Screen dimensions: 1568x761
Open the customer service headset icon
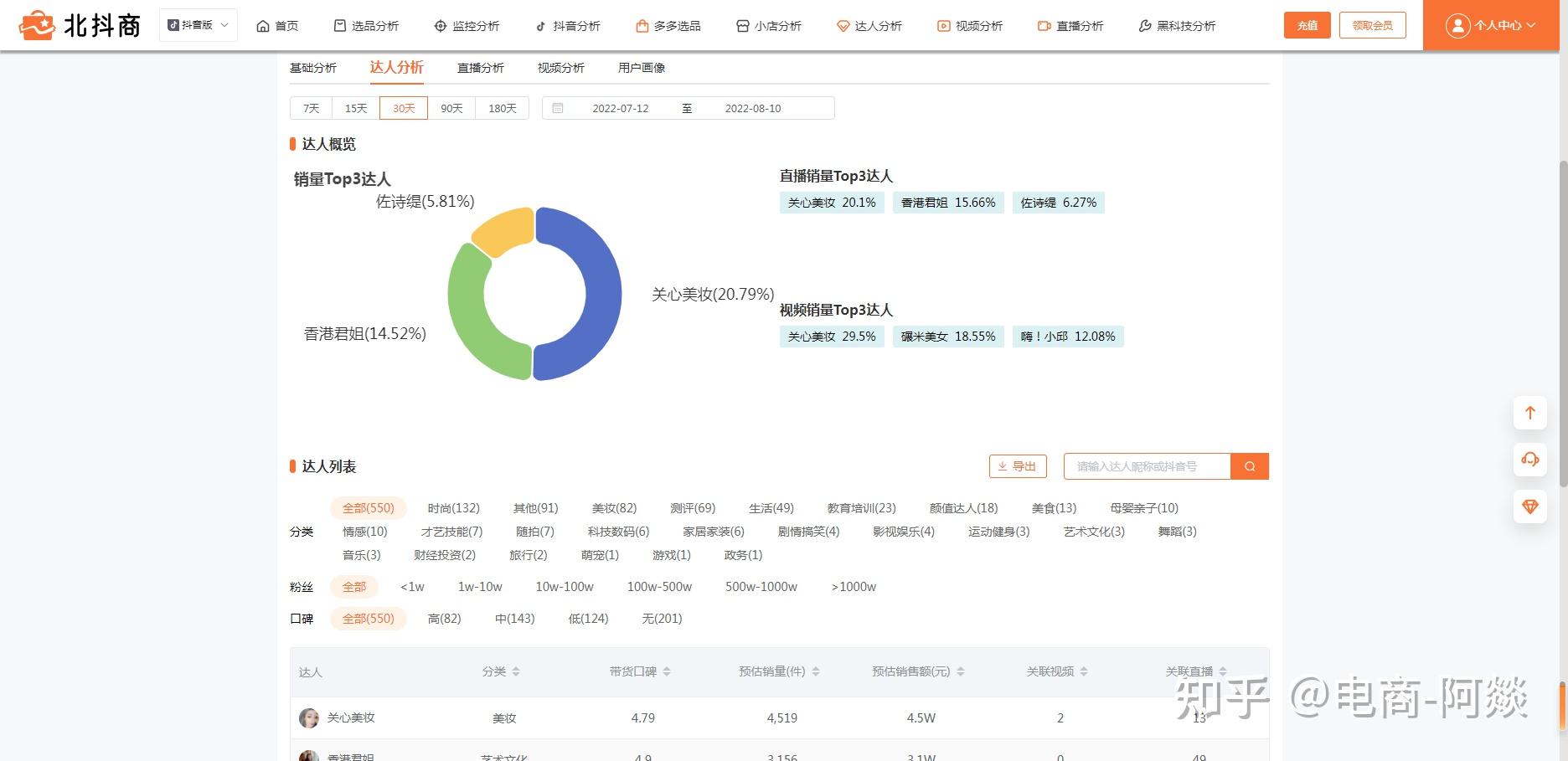click(1529, 460)
